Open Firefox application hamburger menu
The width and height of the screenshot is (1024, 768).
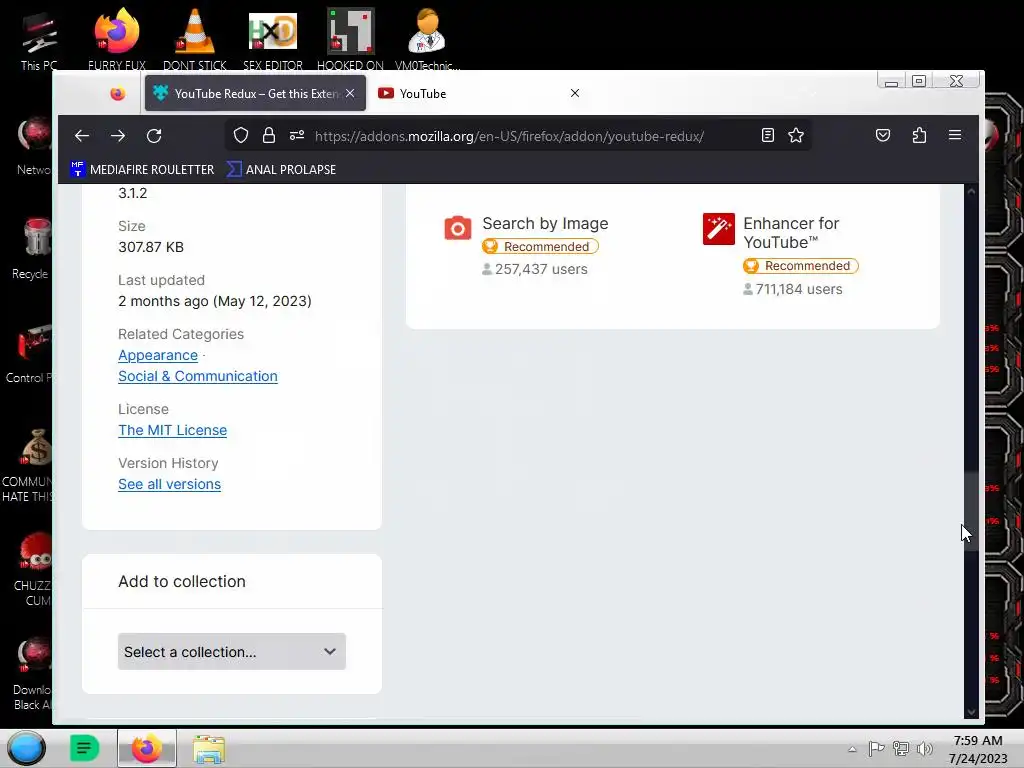coord(955,135)
